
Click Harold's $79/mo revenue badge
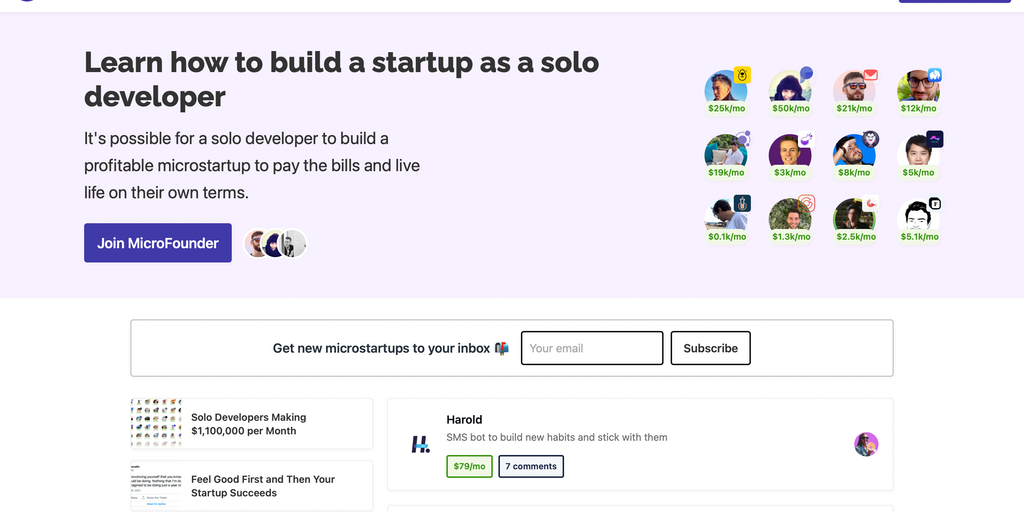coord(469,466)
